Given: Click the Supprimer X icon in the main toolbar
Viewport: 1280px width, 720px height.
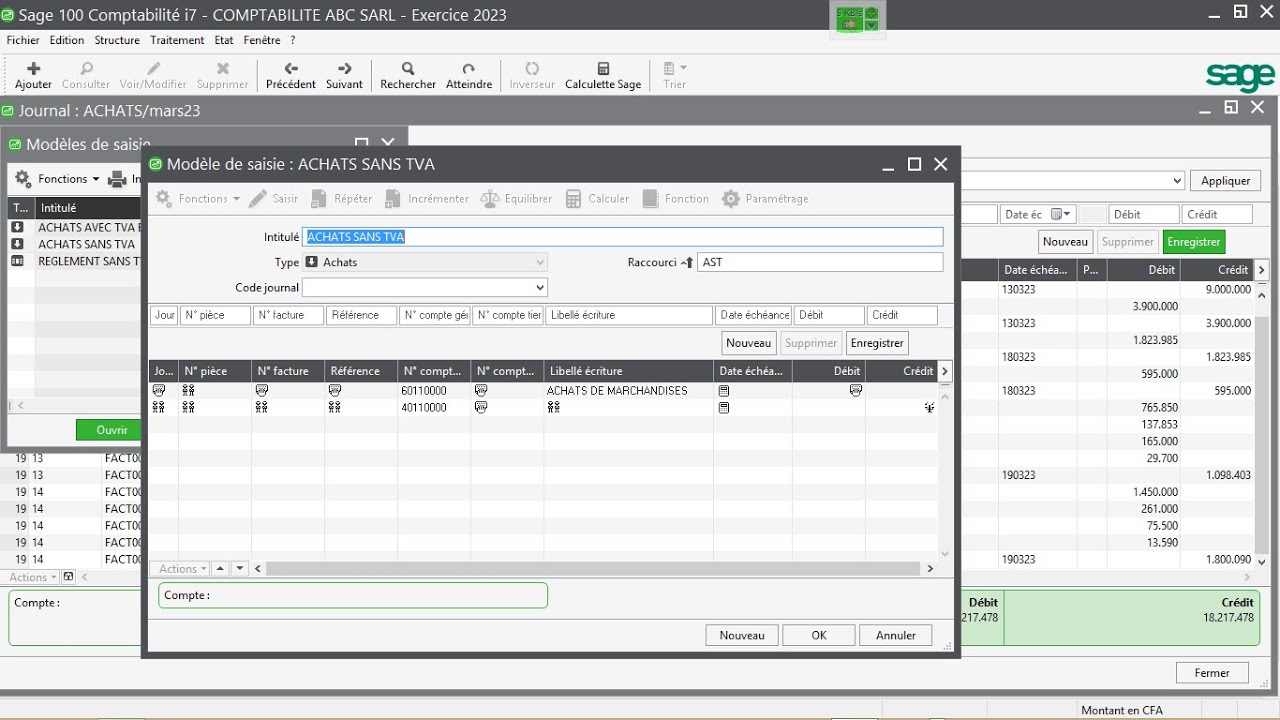Looking at the screenshot, I should [222, 69].
